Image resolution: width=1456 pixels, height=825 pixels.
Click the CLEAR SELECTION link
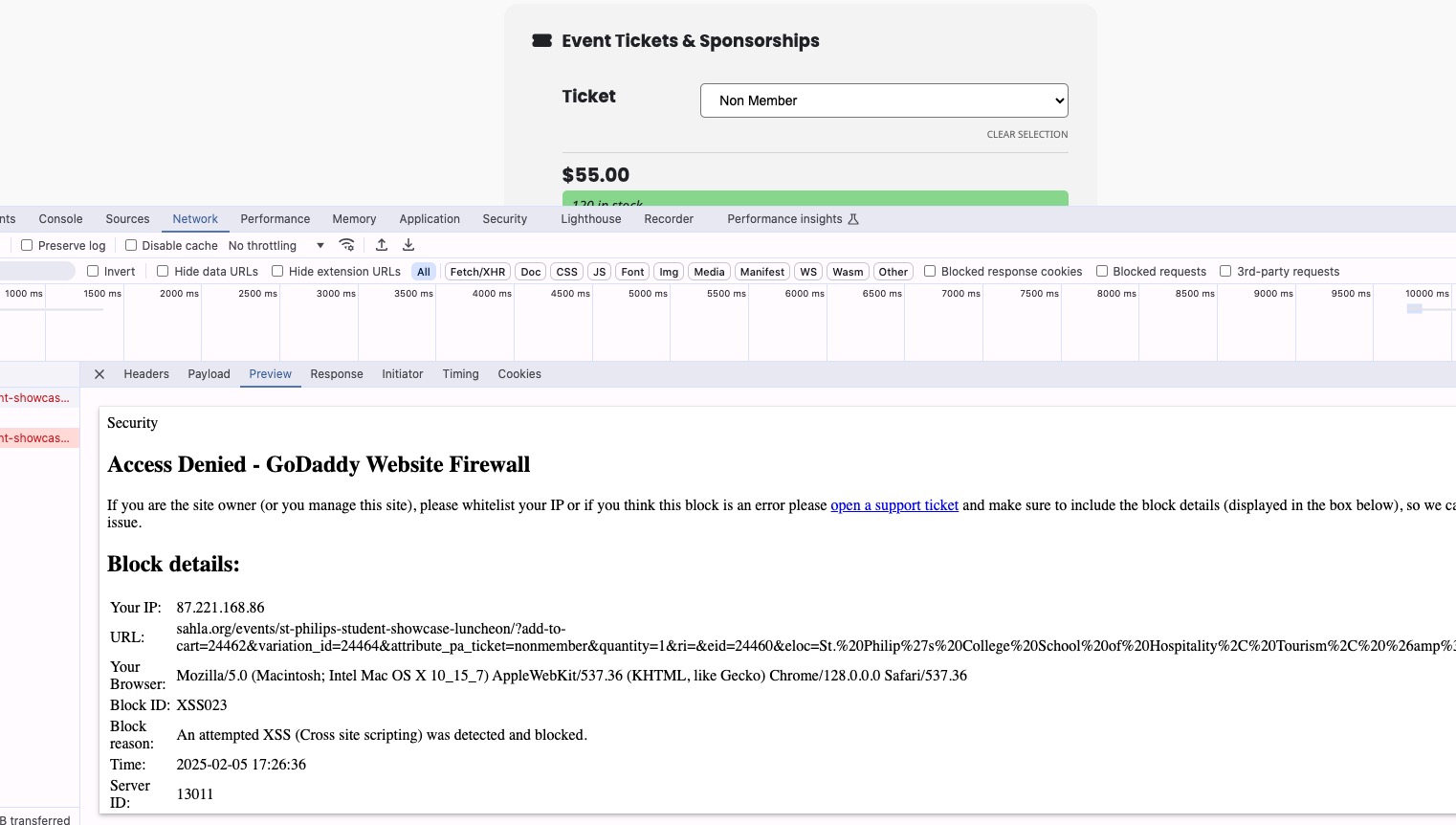click(1027, 135)
